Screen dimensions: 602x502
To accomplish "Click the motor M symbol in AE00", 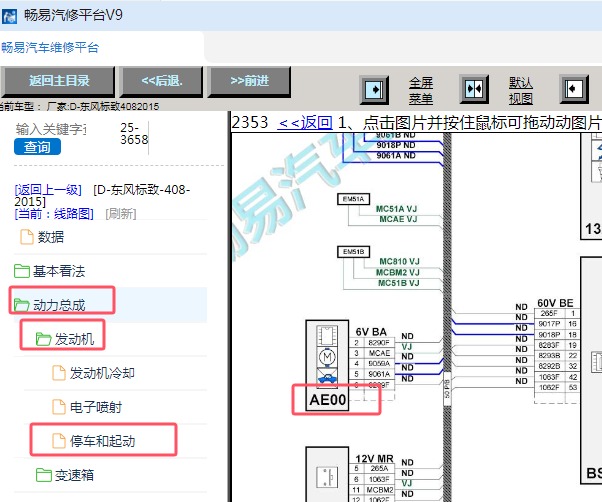I will (327, 357).
